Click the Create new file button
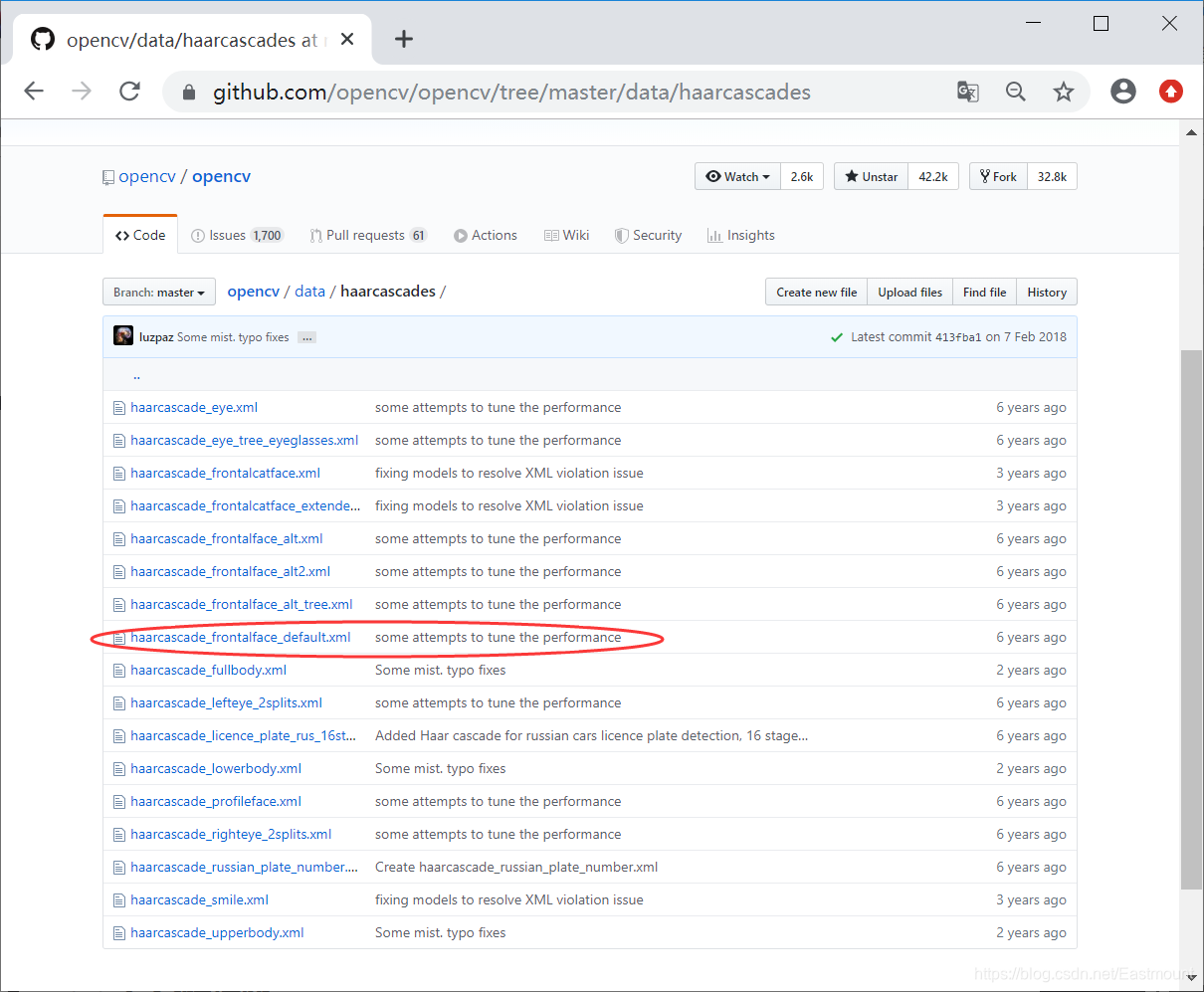The image size is (1204, 992). coord(816,292)
